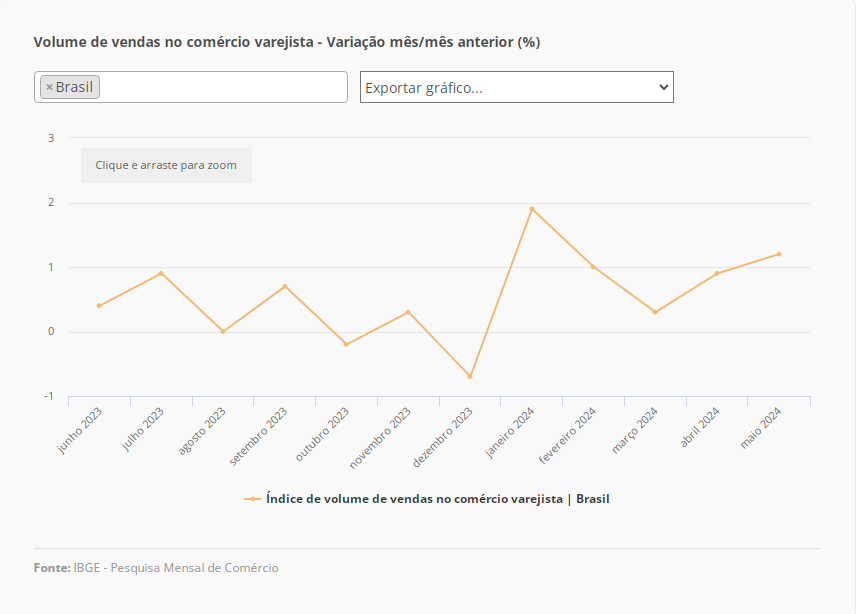Toggle the Brasil series legend entry

tap(437, 498)
